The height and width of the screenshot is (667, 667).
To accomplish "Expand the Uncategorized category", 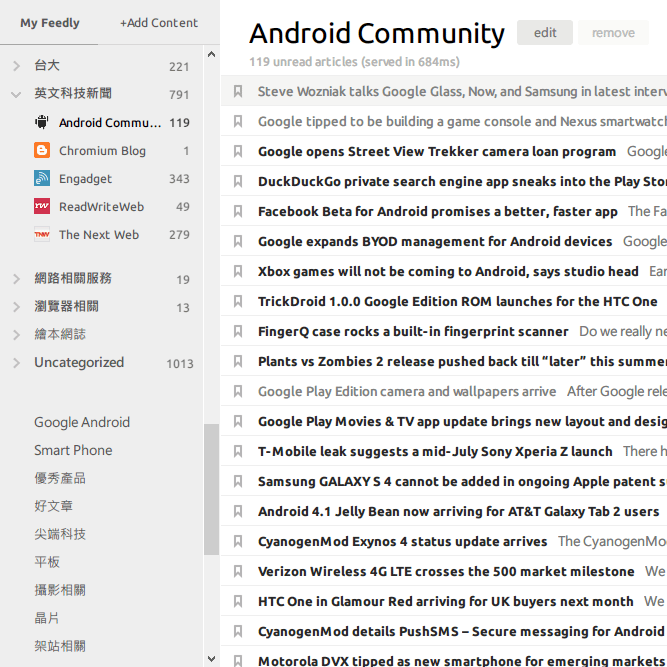I will tap(16, 363).
